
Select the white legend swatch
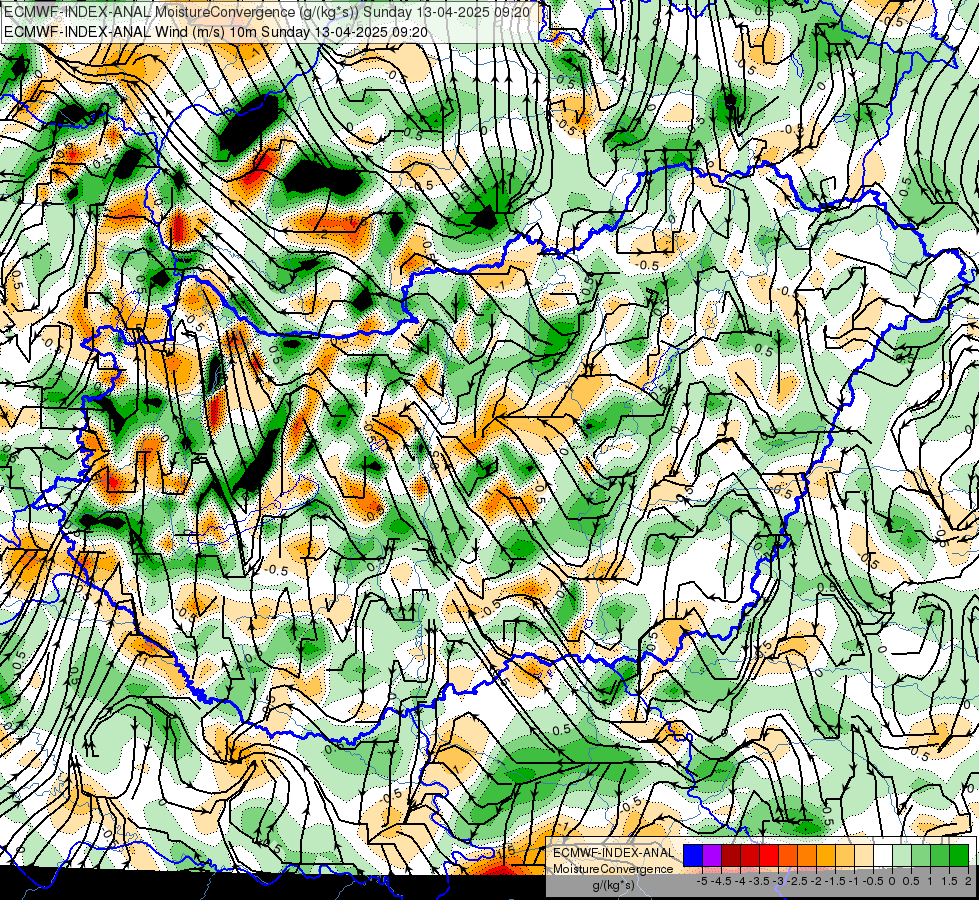pos(883,855)
